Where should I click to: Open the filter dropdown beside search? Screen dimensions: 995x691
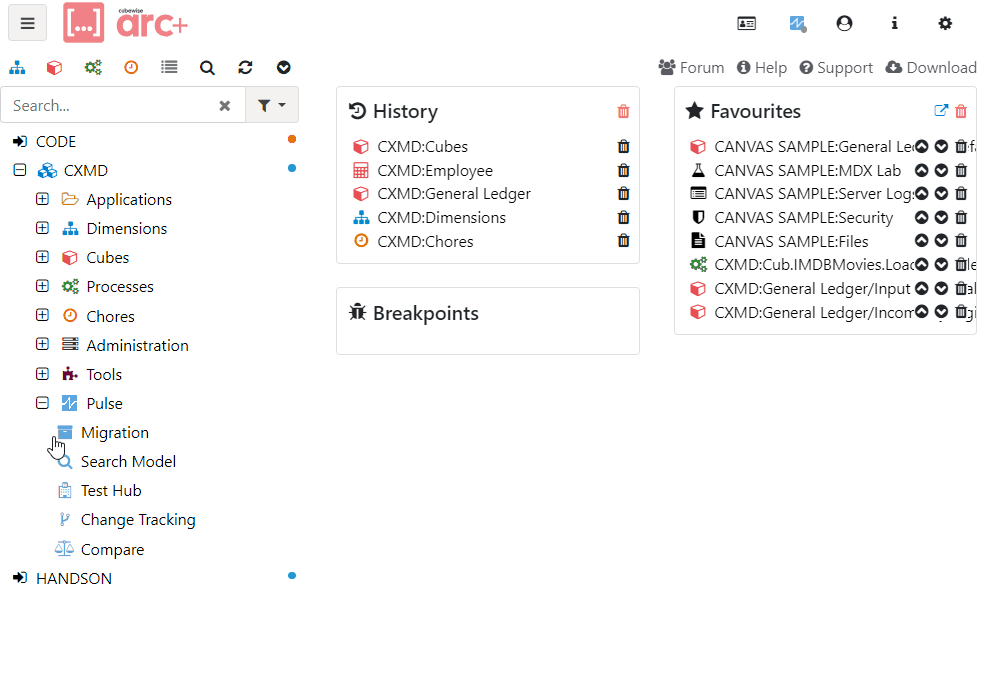point(271,105)
